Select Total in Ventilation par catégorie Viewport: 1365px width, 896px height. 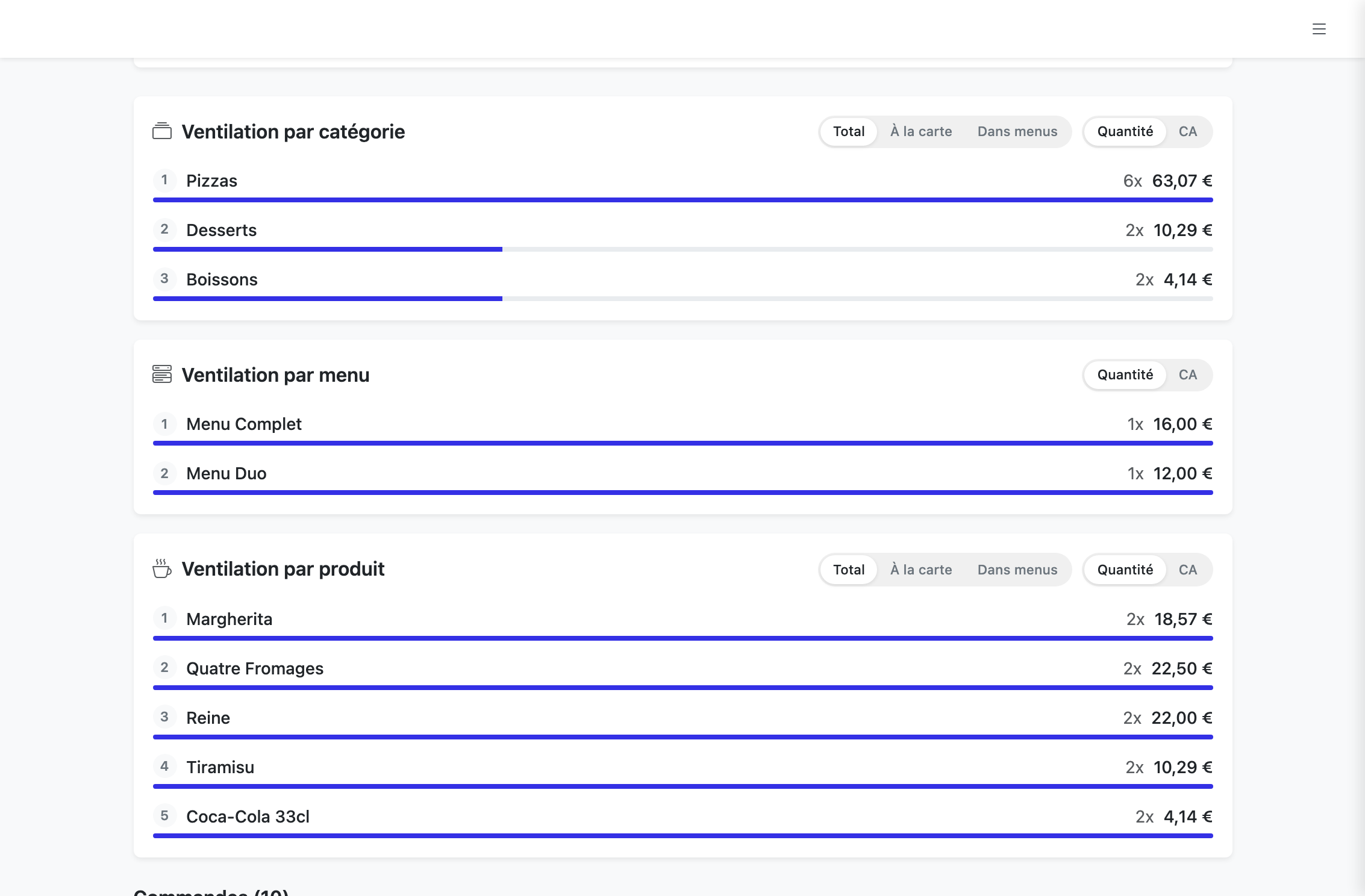pyautogui.click(x=849, y=131)
